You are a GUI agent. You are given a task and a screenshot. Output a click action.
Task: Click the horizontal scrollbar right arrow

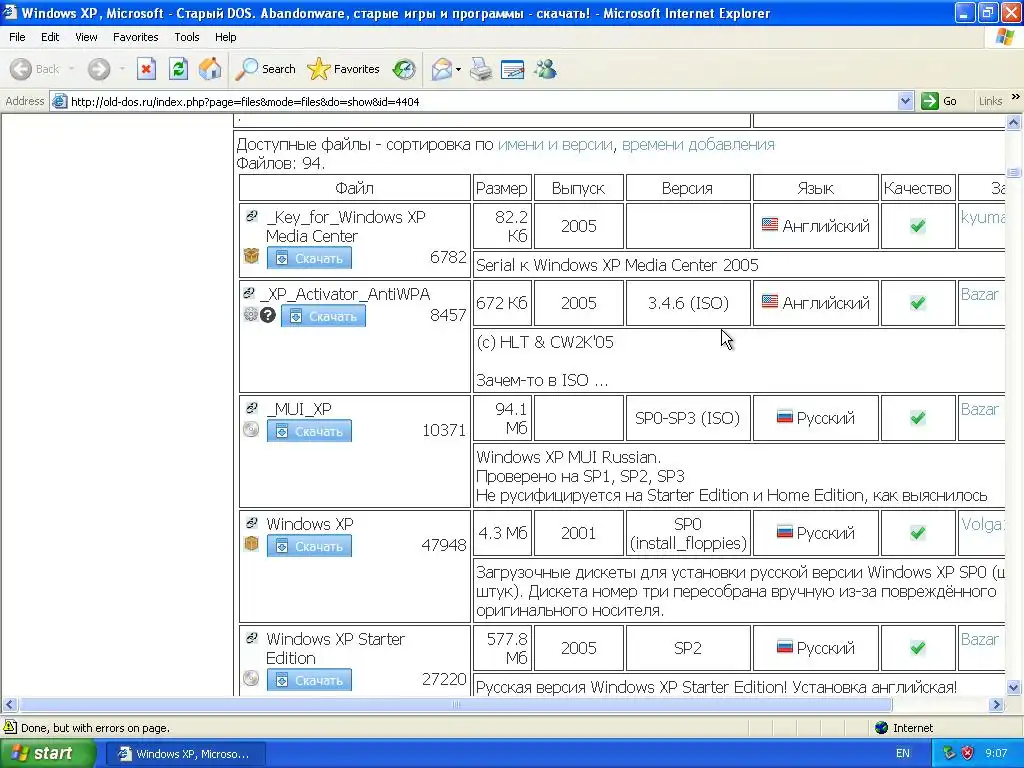pos(997,705)
